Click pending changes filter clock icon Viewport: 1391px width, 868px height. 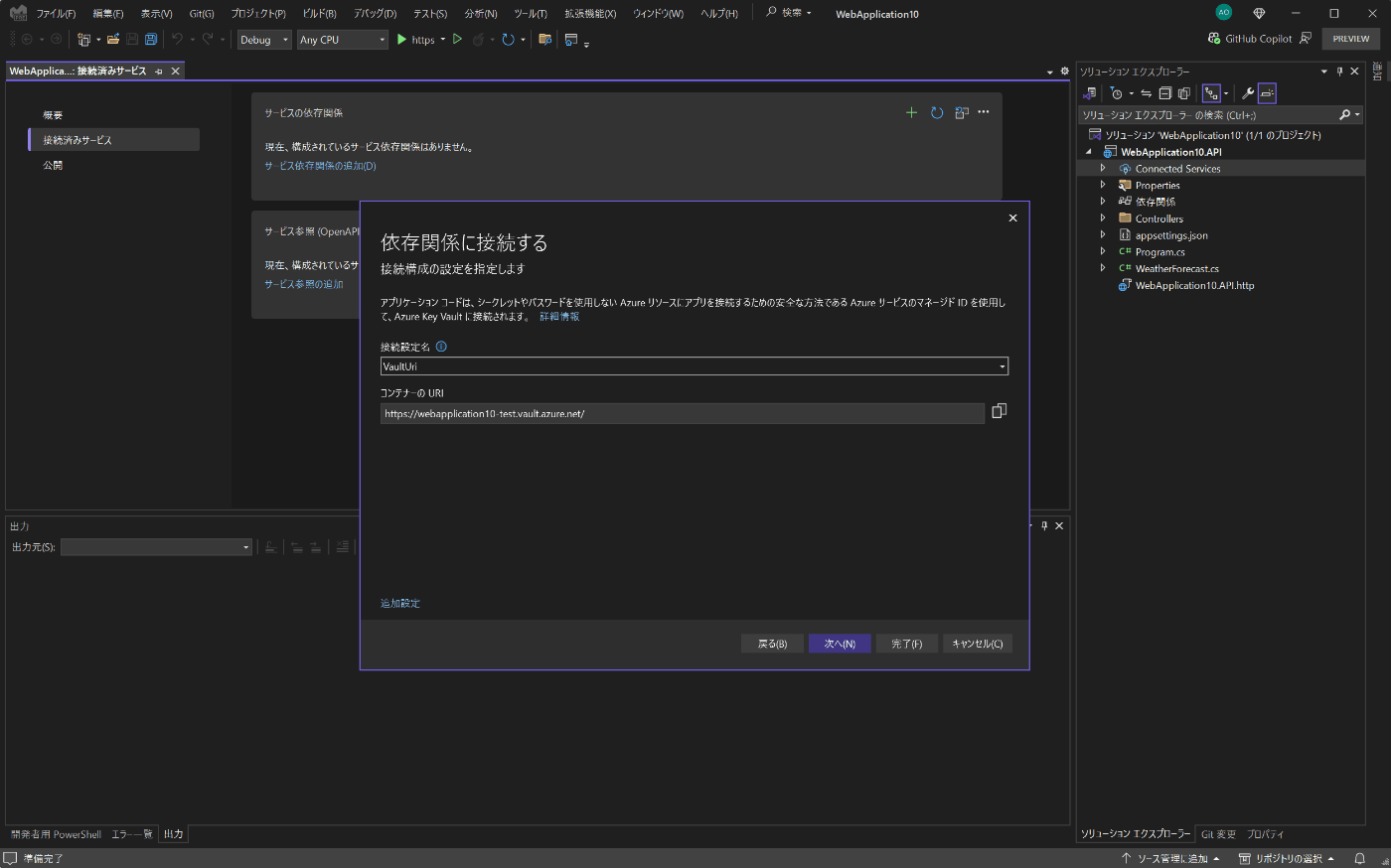[1117, 93]
